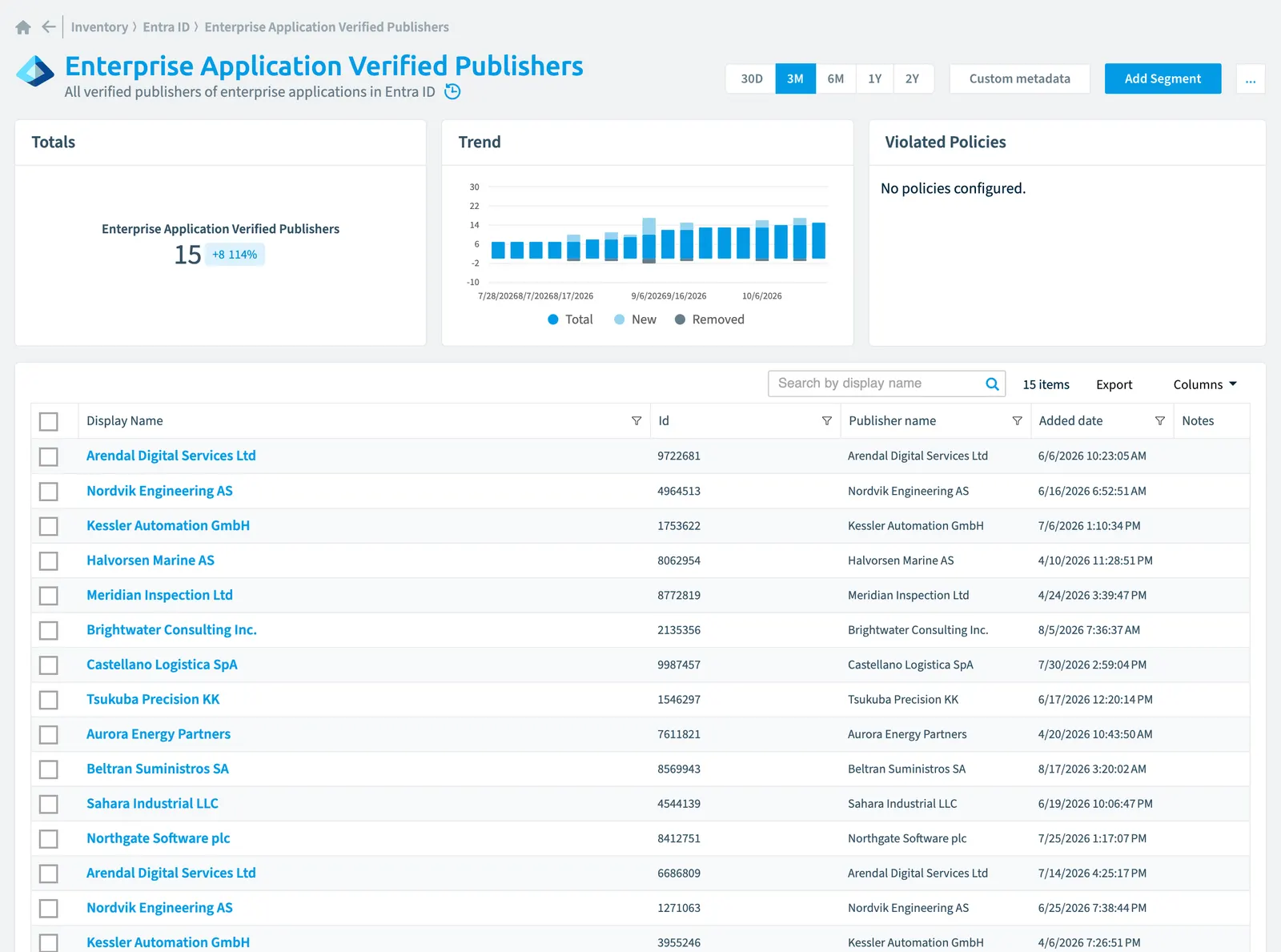This screenshot has width=1281, height=952.
Task: Open Tsukuba Precision KK publisher link
Action: pyautogui.click(x=153, y=700)
